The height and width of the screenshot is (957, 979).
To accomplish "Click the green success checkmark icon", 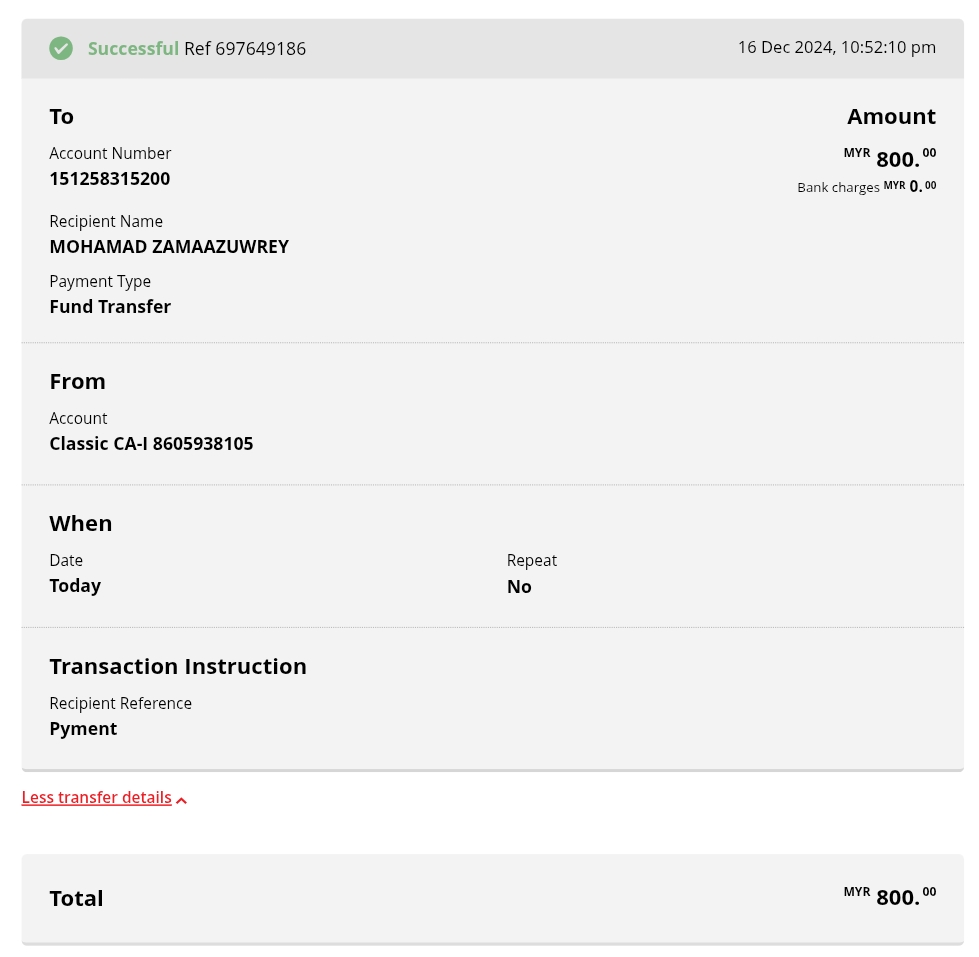I will tap(61, 48).
